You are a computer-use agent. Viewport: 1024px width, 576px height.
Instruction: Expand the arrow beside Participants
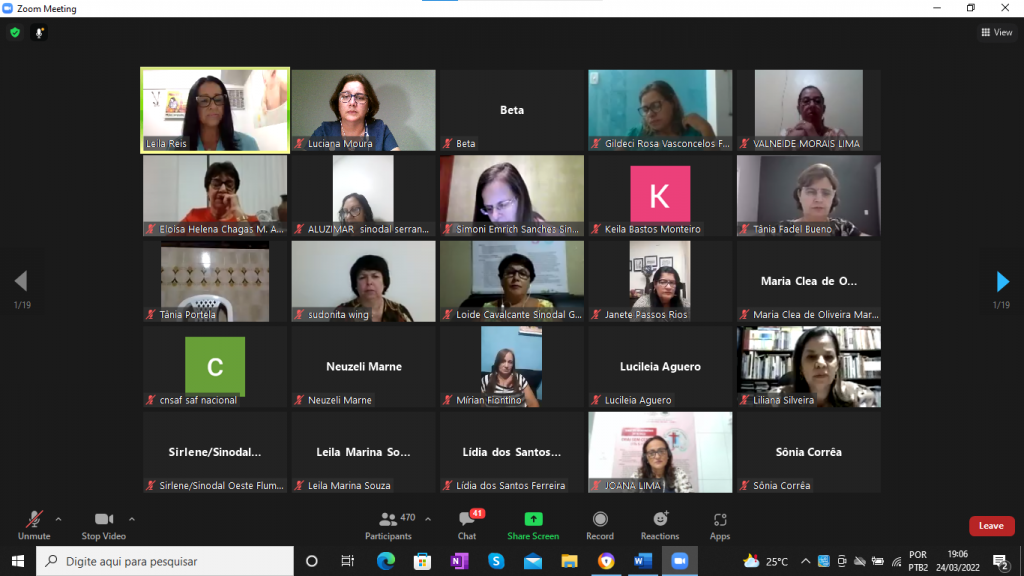click(428, 519)
